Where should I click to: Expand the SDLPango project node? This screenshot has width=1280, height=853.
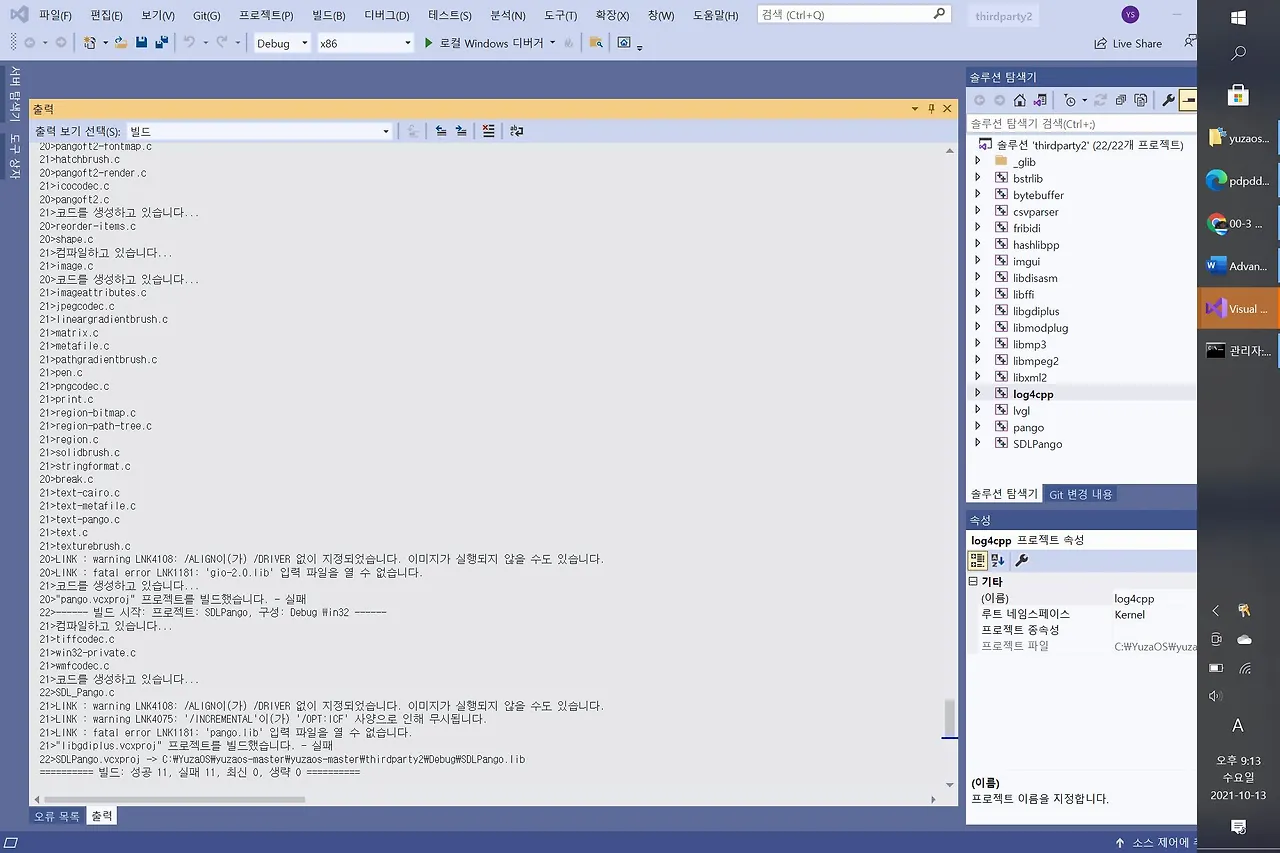pos(978,444)
